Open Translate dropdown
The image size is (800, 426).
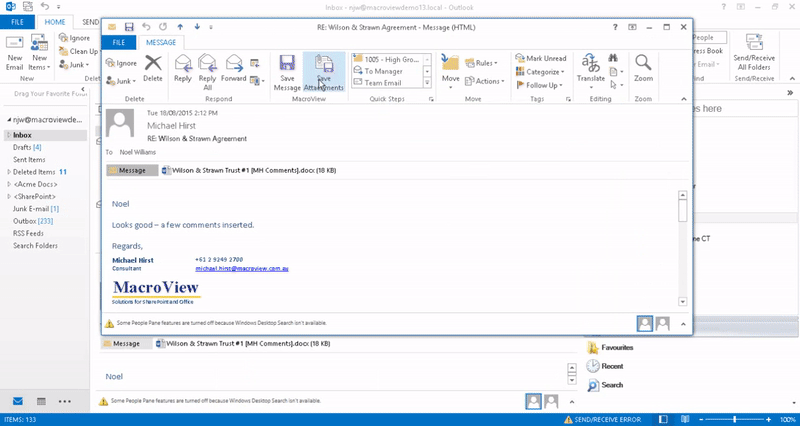pyautogui.click(x=590, y=72)
